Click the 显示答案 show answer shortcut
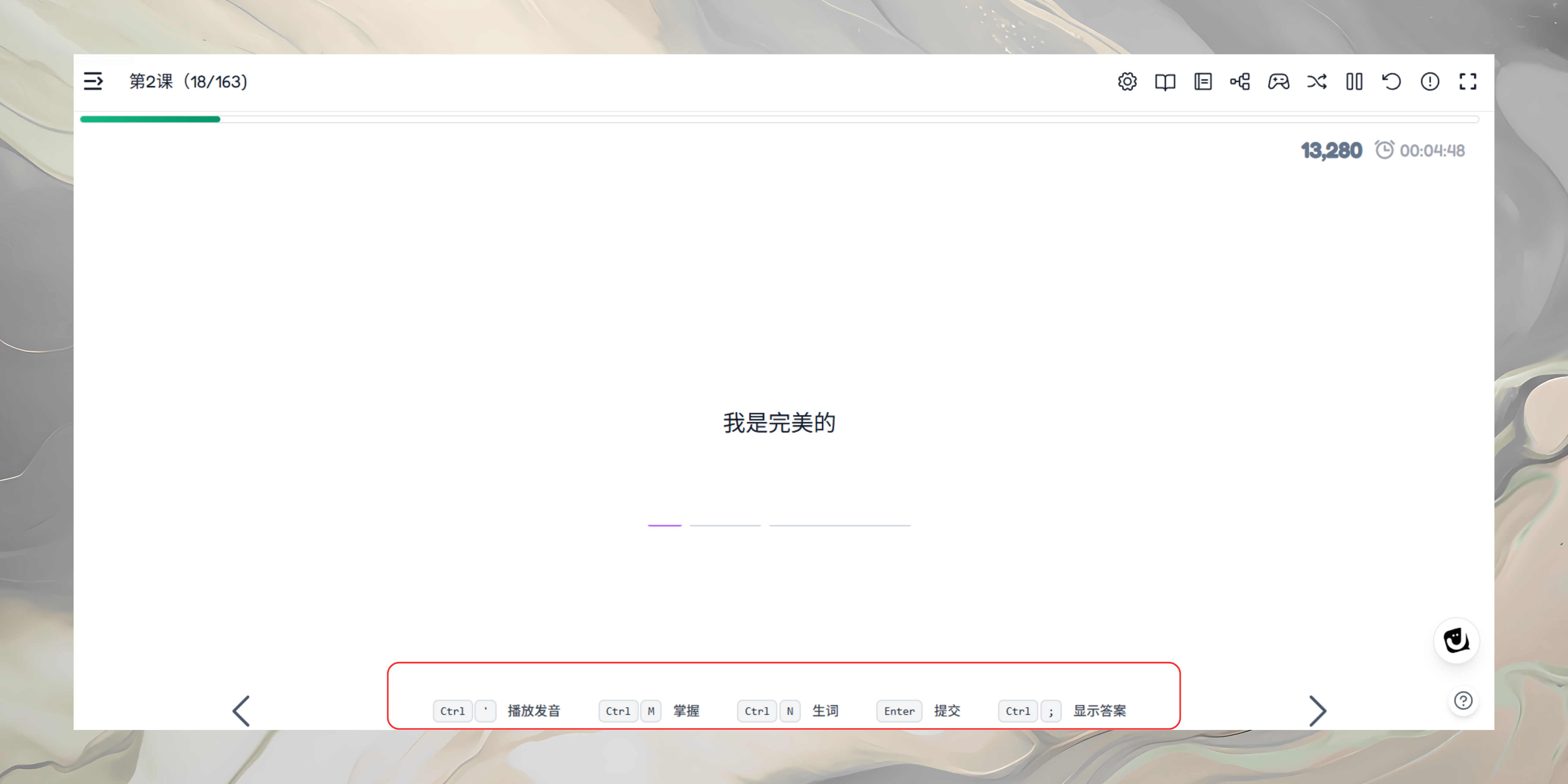 point(1099,710)
